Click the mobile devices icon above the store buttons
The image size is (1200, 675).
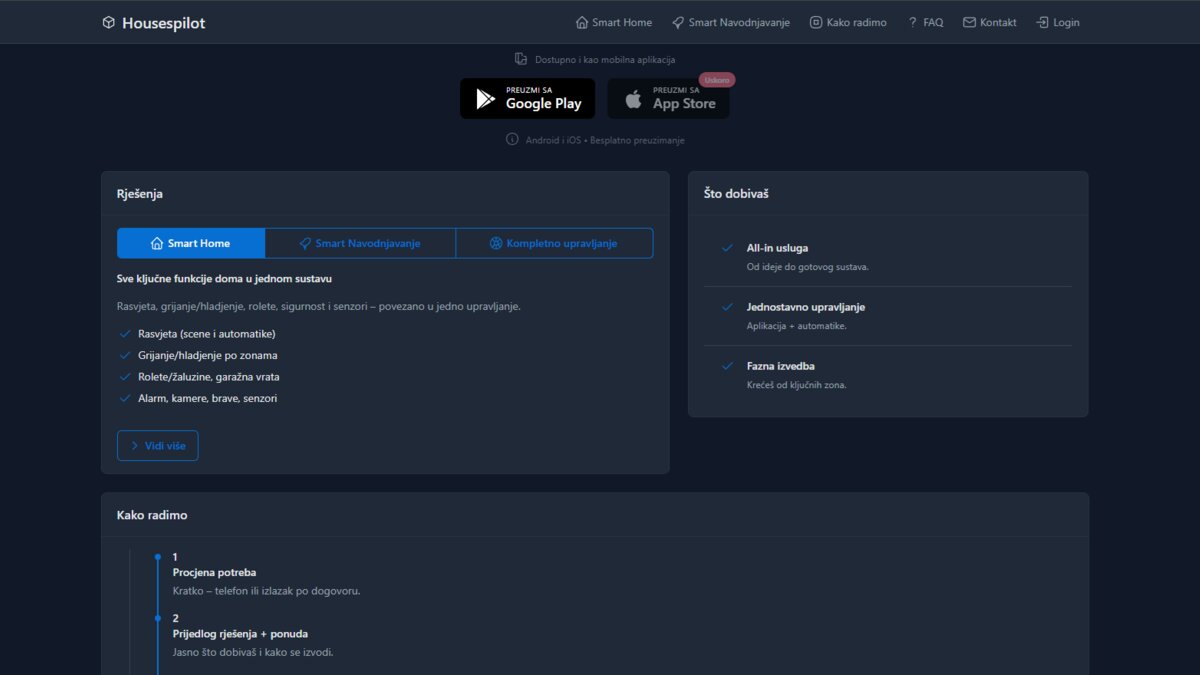click(521, 59)
